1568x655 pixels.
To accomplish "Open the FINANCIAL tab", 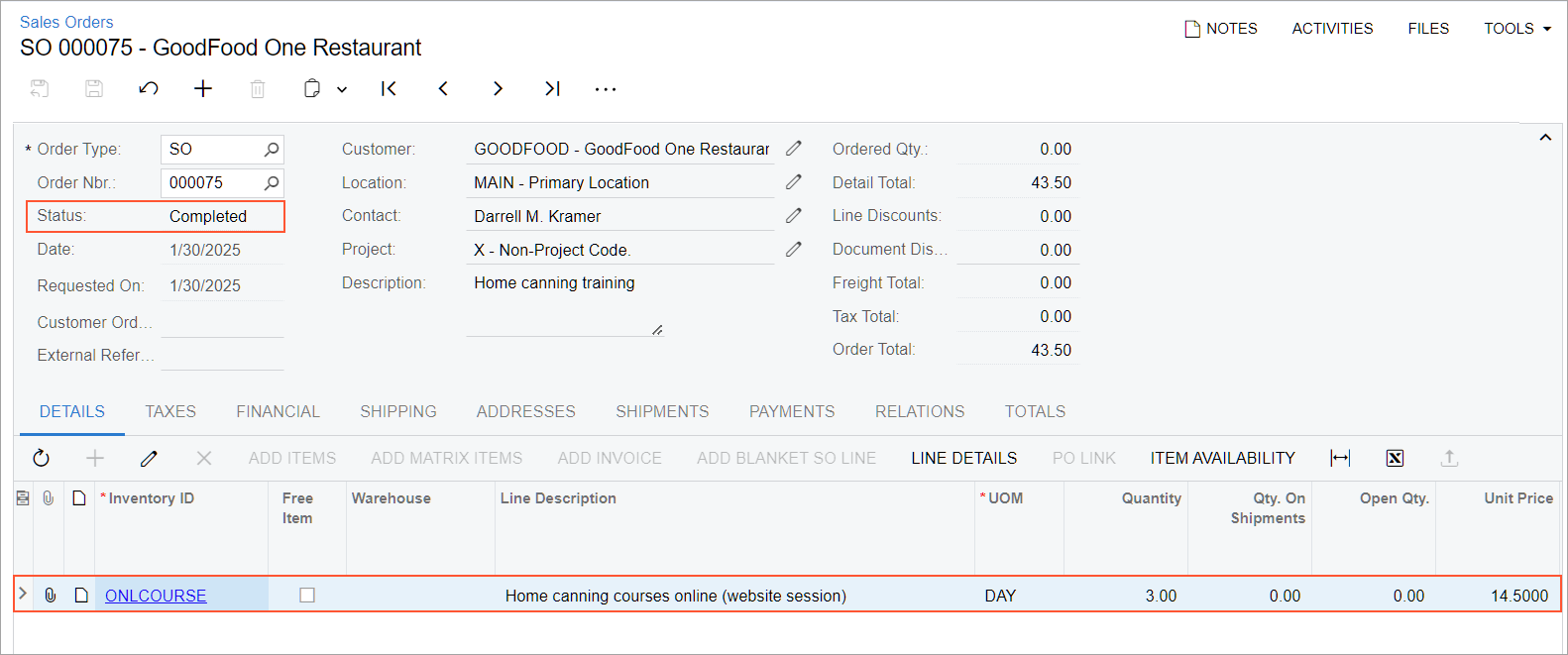I will coord(278,411).
